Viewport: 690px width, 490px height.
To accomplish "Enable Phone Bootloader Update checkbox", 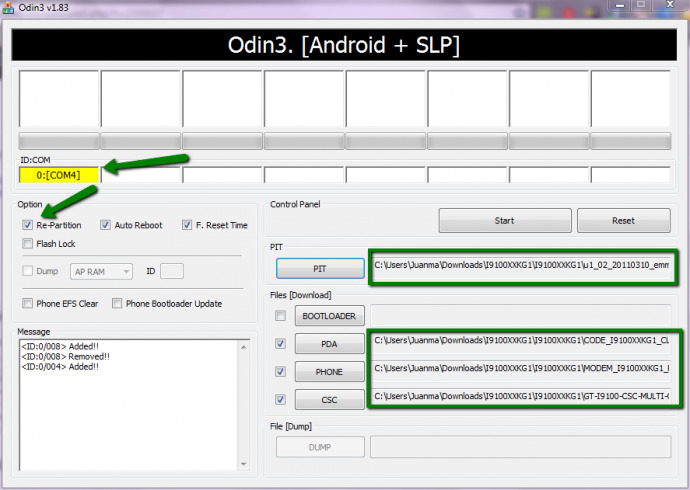I will (x=117, y=303).
